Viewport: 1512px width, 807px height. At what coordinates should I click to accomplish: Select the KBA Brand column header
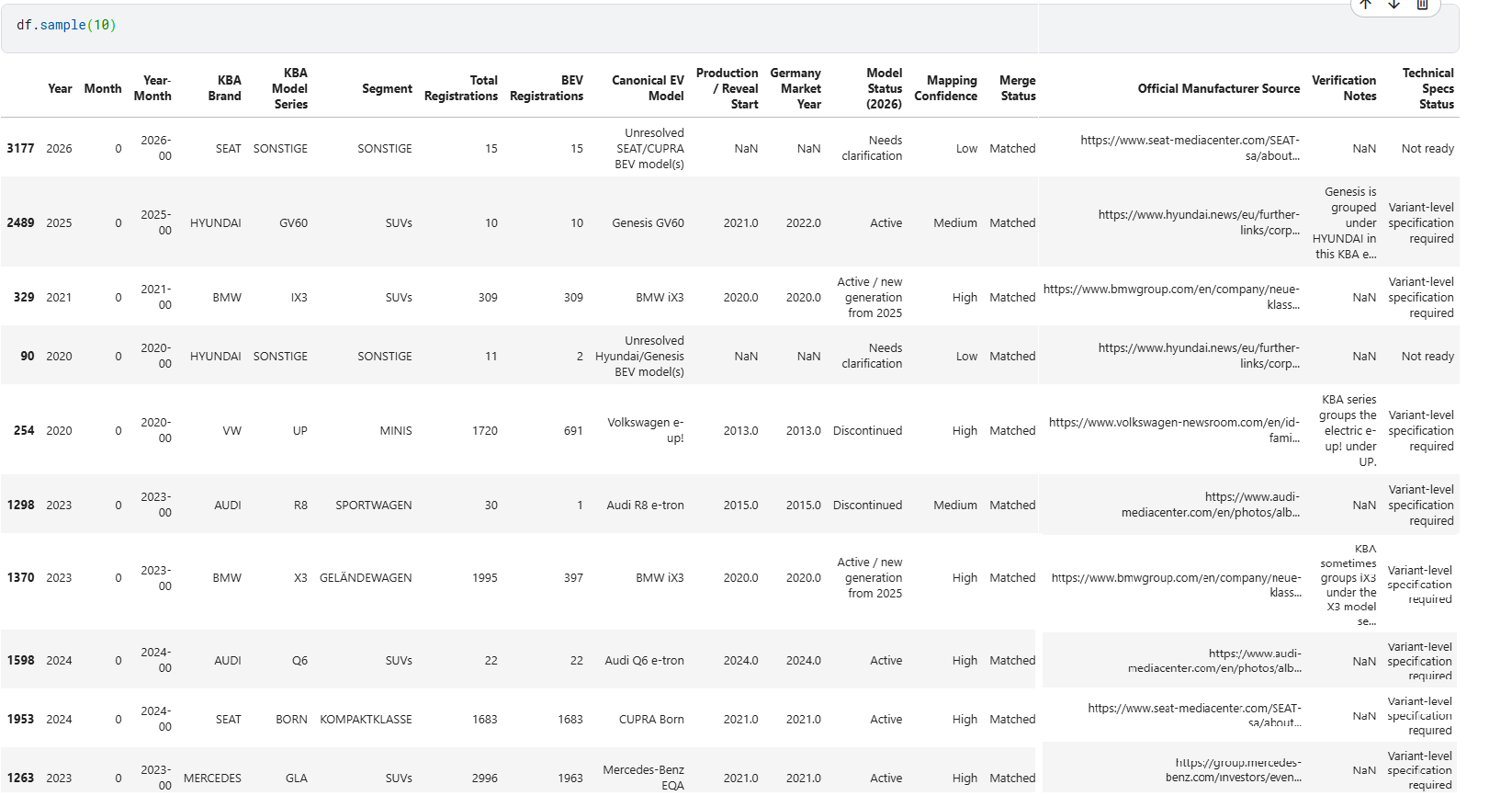click(x=224, y=88)
